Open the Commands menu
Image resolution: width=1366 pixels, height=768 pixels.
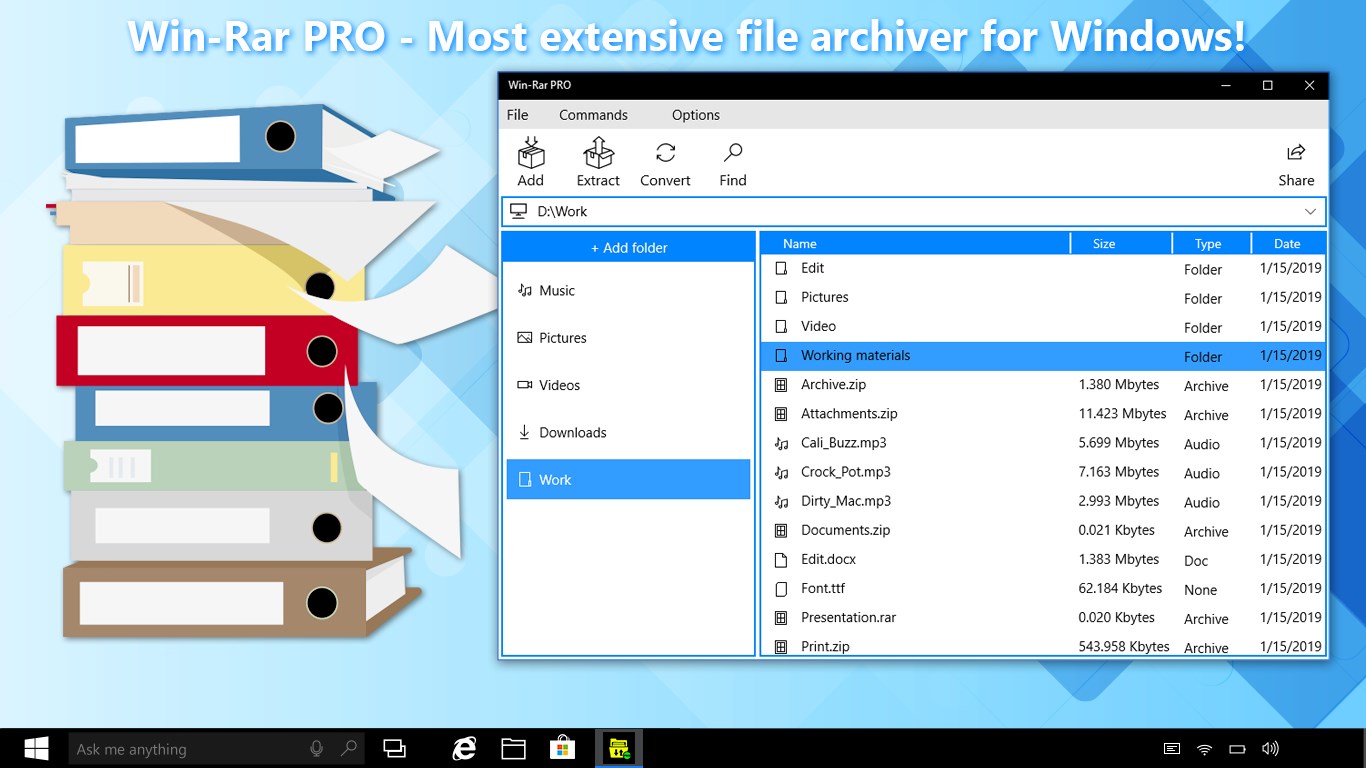point(593,115)
